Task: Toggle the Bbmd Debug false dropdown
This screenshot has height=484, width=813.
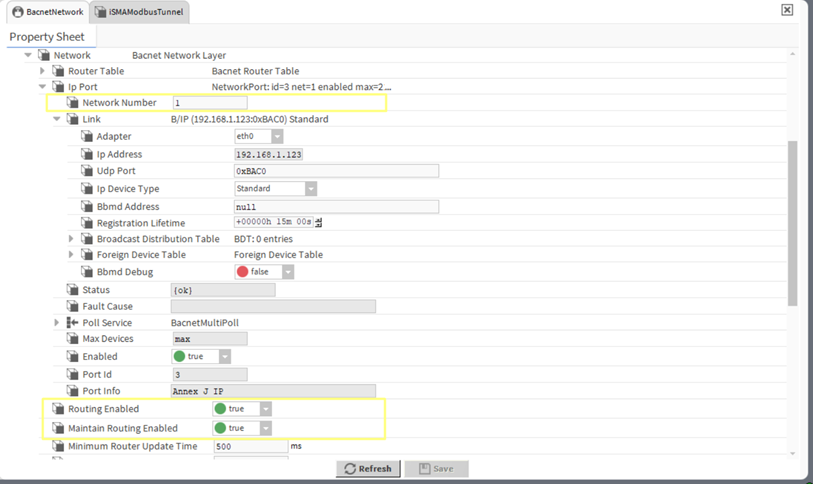Action: click(287, 272)
